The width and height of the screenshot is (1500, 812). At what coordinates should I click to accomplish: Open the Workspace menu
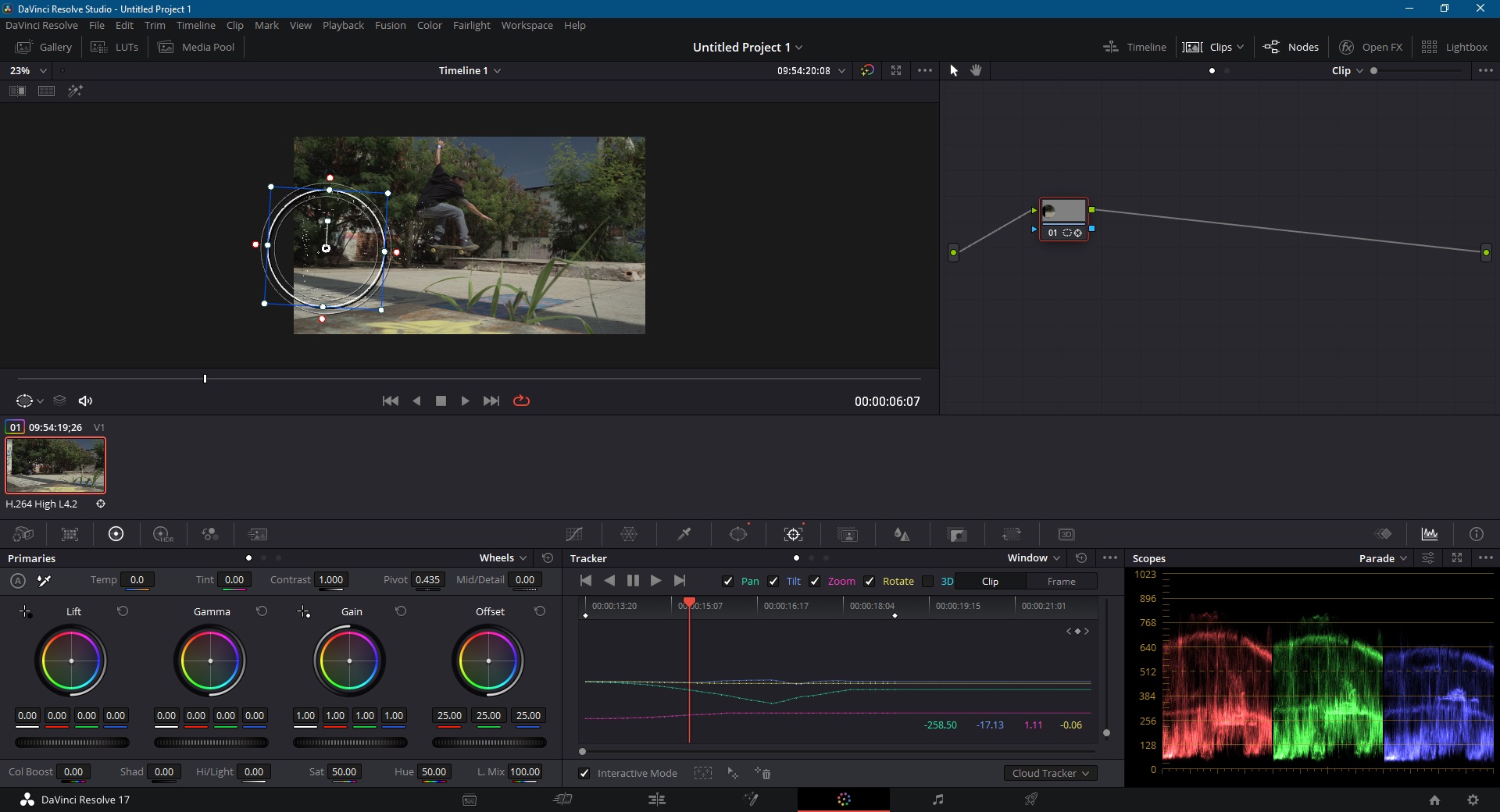click(x=527, y=25)
